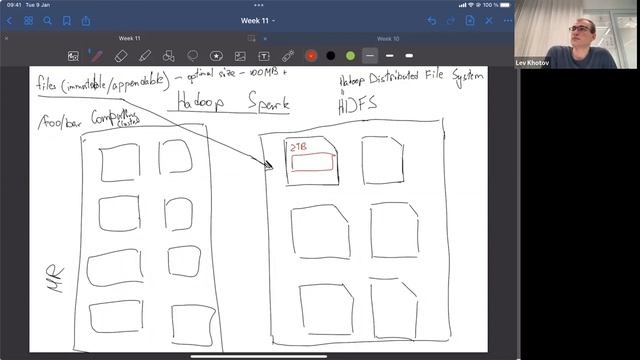Switch to the Week 10 tab
Viewport: 640px width, 360px height.
388,39
